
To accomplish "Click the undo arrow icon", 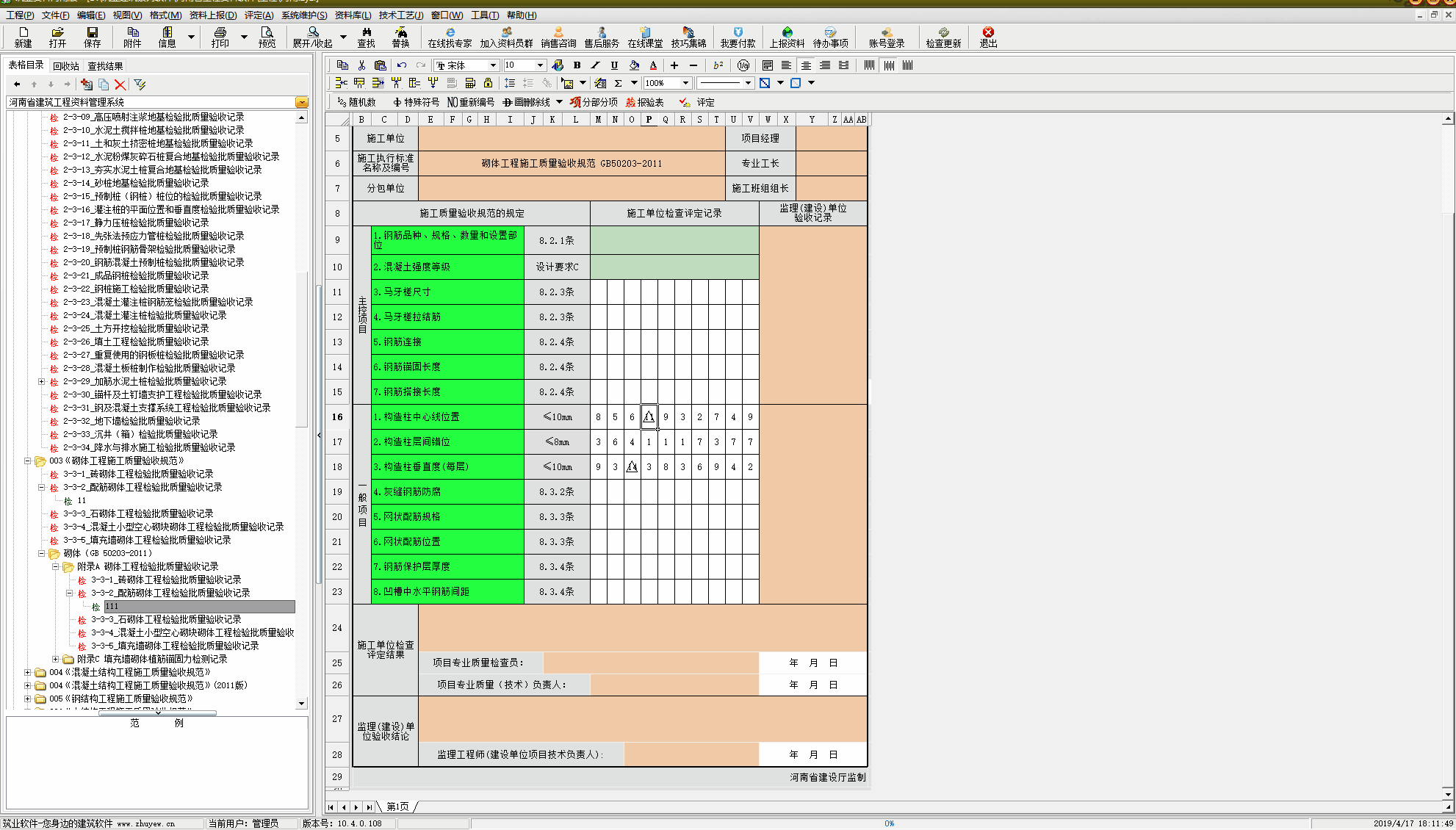I will pyautogui.click(x=402, y=65).
